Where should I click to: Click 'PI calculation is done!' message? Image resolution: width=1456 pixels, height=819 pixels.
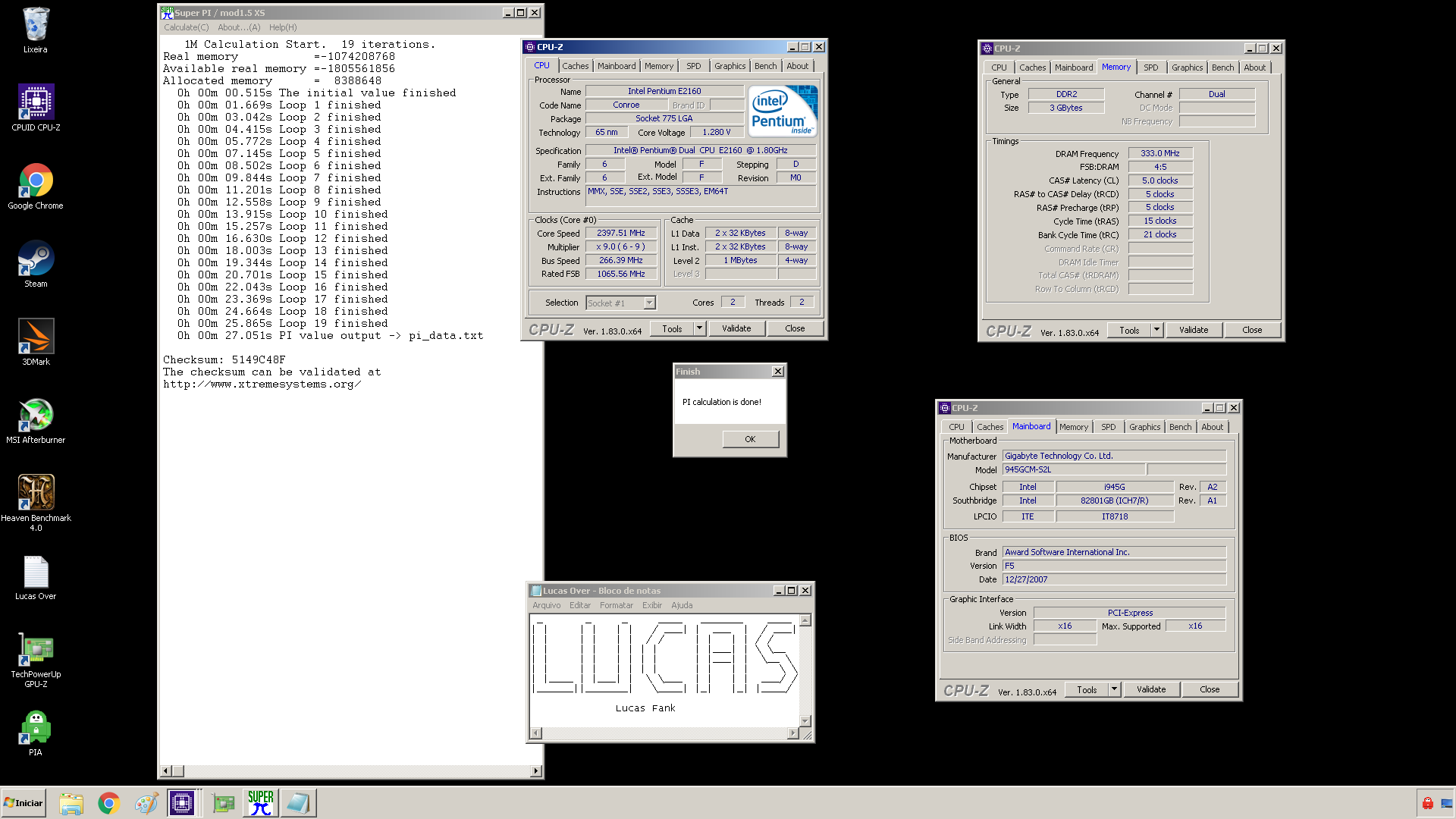pos(722,402)
